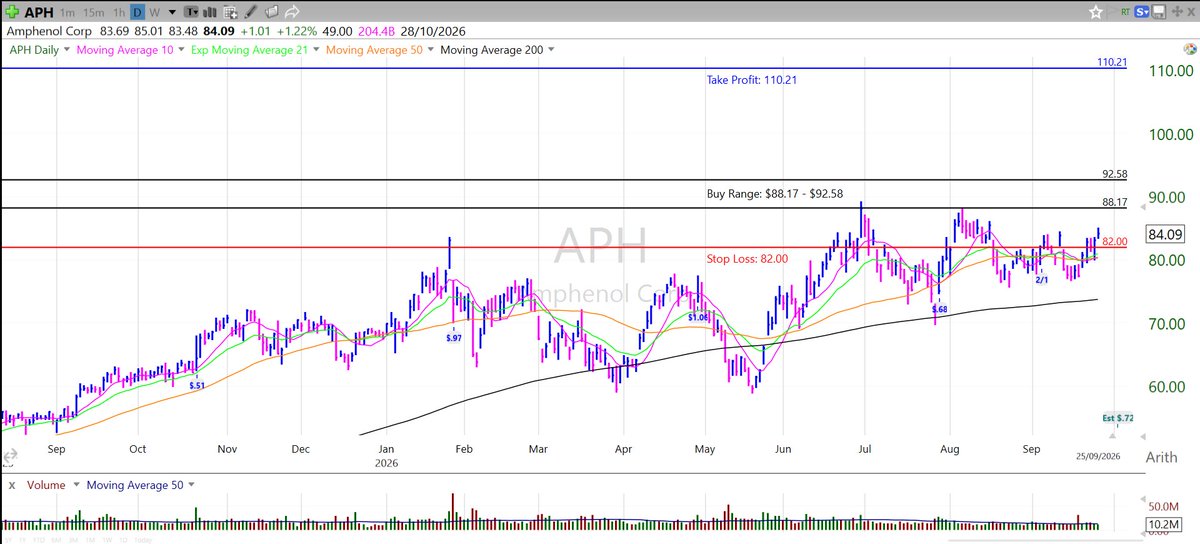
Task: Click the red 82.00 price tag
Action: tap(1115, 241)
